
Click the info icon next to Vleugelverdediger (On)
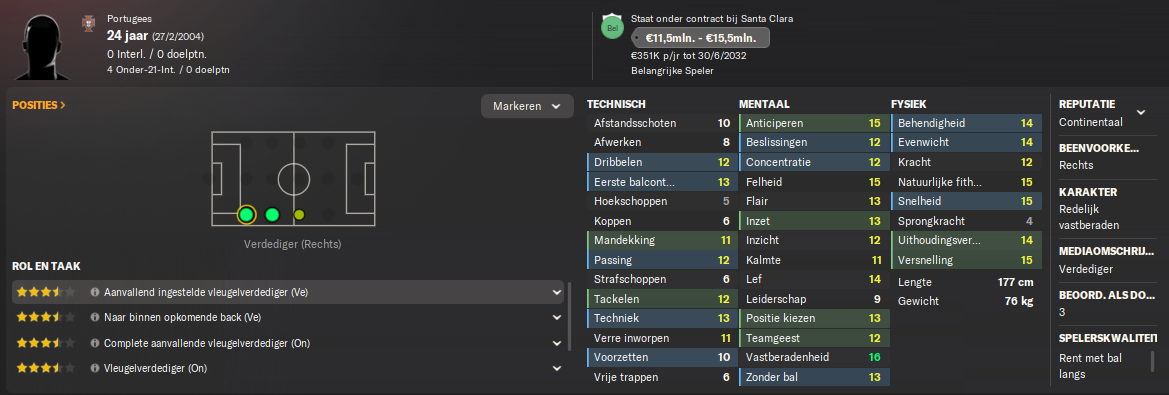pos(95,368)
